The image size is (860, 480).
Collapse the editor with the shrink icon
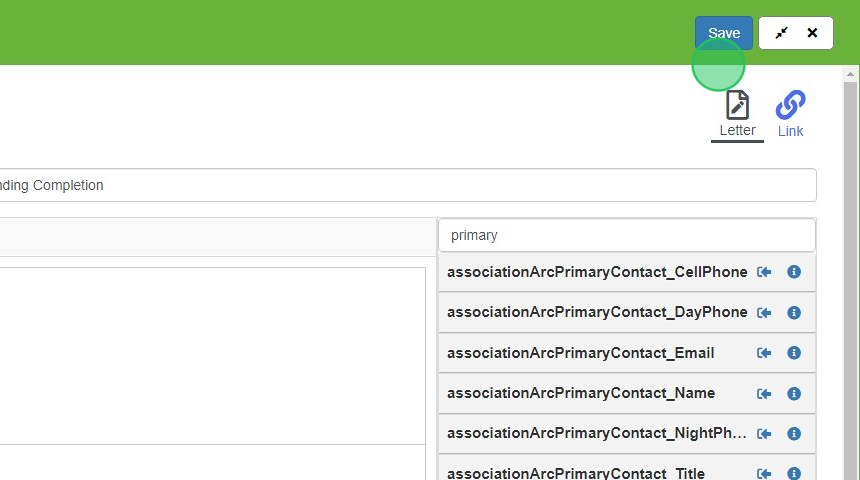click(x=781, y=33)
